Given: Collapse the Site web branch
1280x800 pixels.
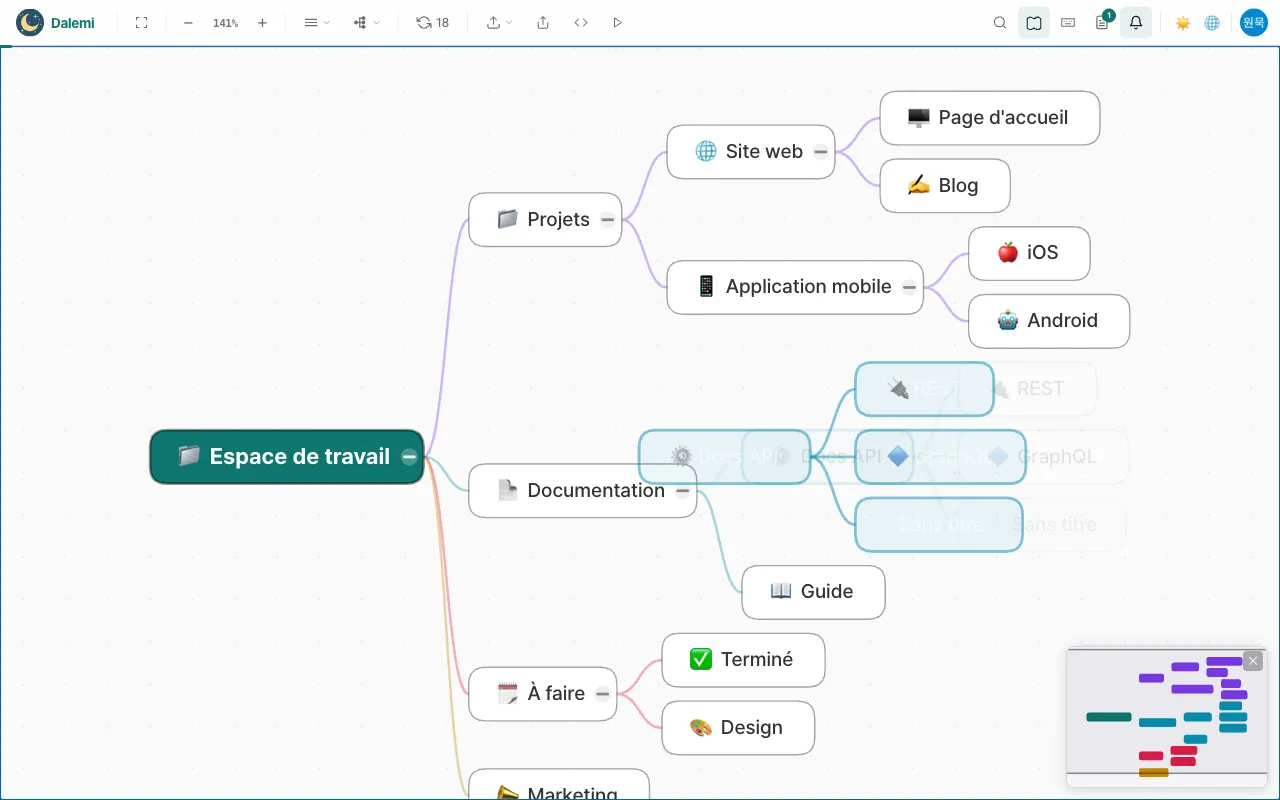Looking at the screenshot, I should (821, 152).
